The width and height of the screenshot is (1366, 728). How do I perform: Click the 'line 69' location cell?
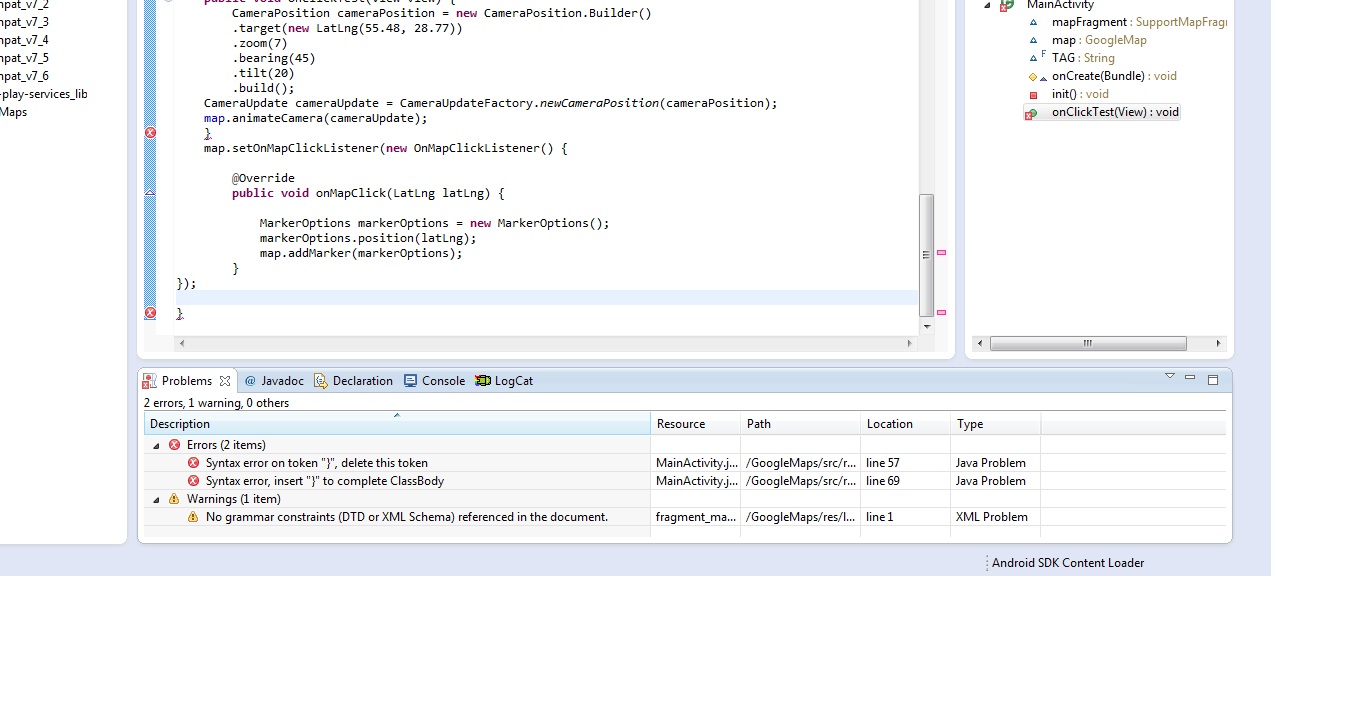point(883,481)
